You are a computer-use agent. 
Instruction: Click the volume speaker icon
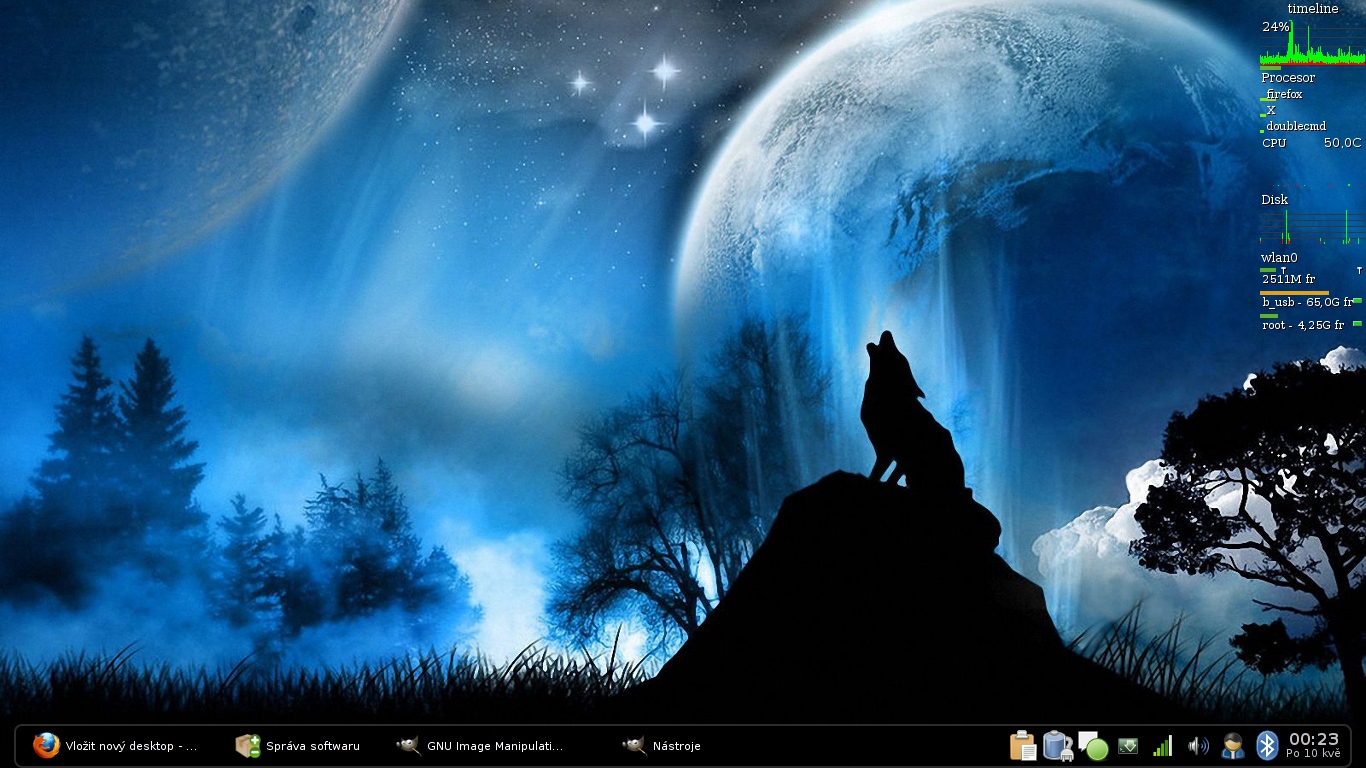[x=1197, y=746]
